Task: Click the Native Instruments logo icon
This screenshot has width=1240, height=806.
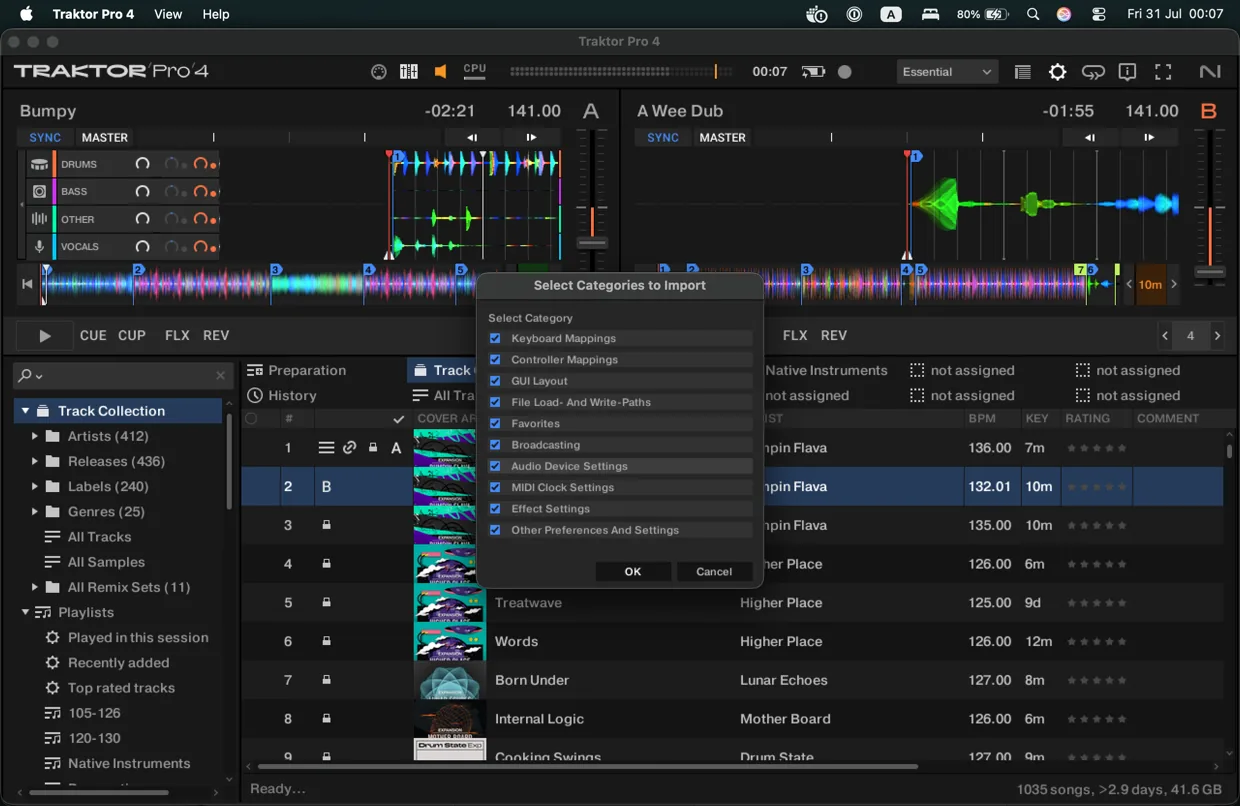Action: 1210,72
